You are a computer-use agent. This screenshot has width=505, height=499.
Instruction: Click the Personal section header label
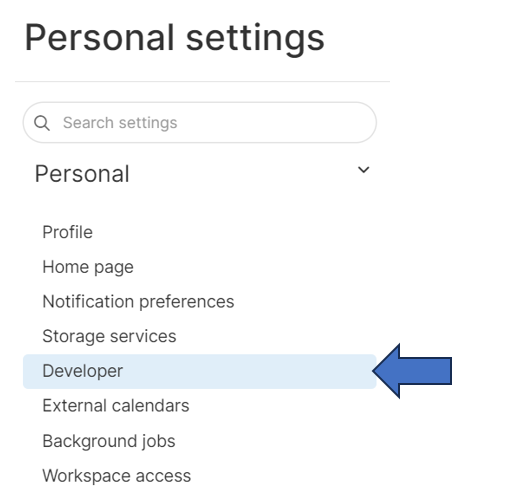click(x=82, y=174)
